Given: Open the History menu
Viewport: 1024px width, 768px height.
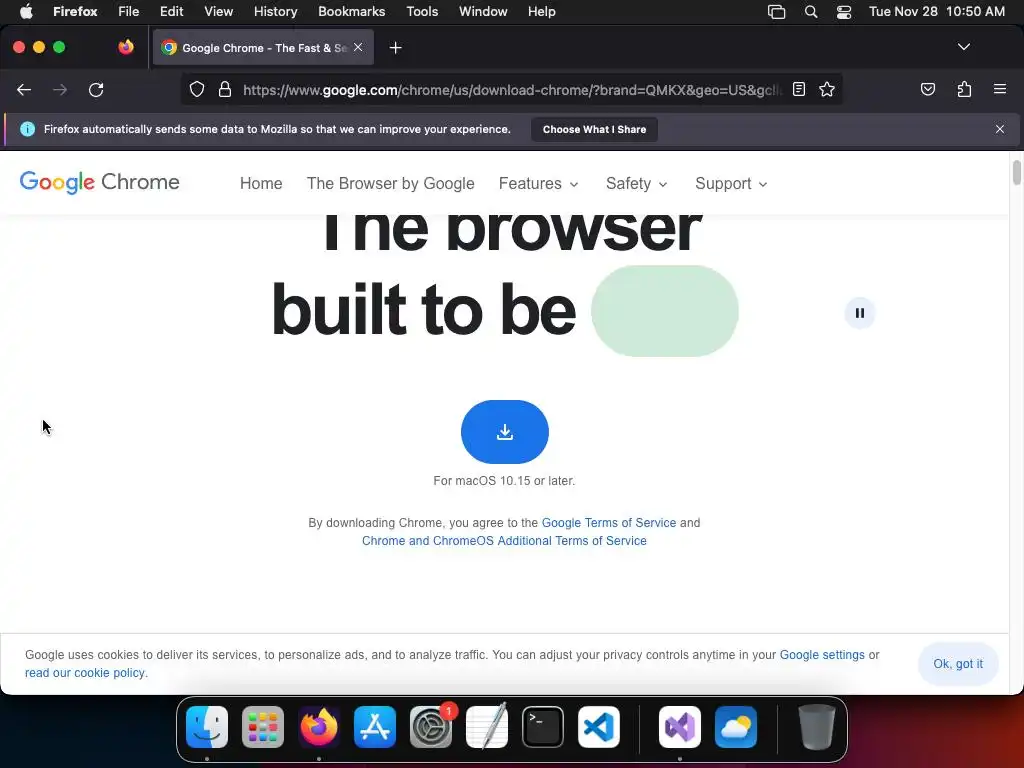Looking at the screenshot, I should (x=275, y=11).
